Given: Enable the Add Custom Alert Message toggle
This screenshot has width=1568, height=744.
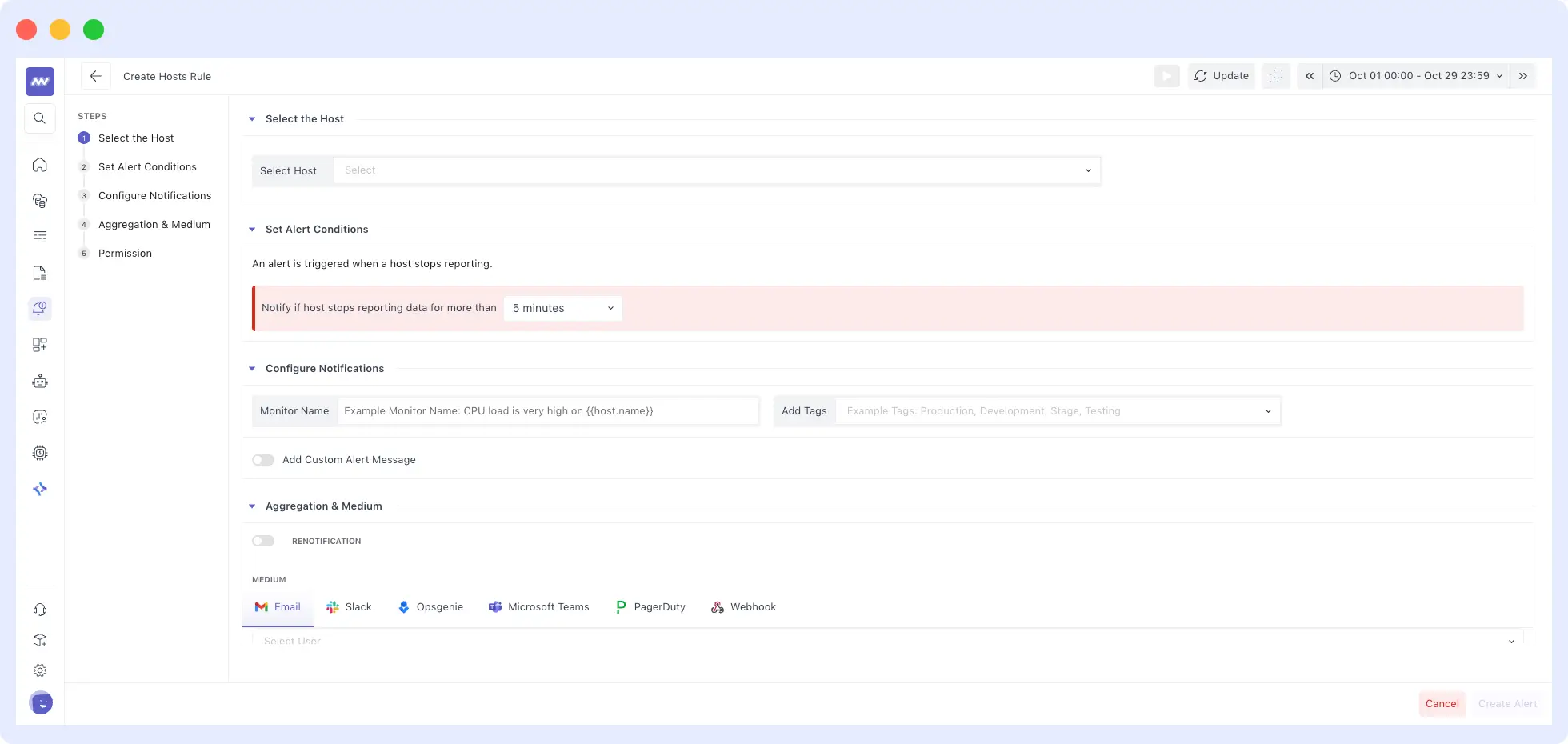Looking at the screenshot, I should [x=263, y=460].
